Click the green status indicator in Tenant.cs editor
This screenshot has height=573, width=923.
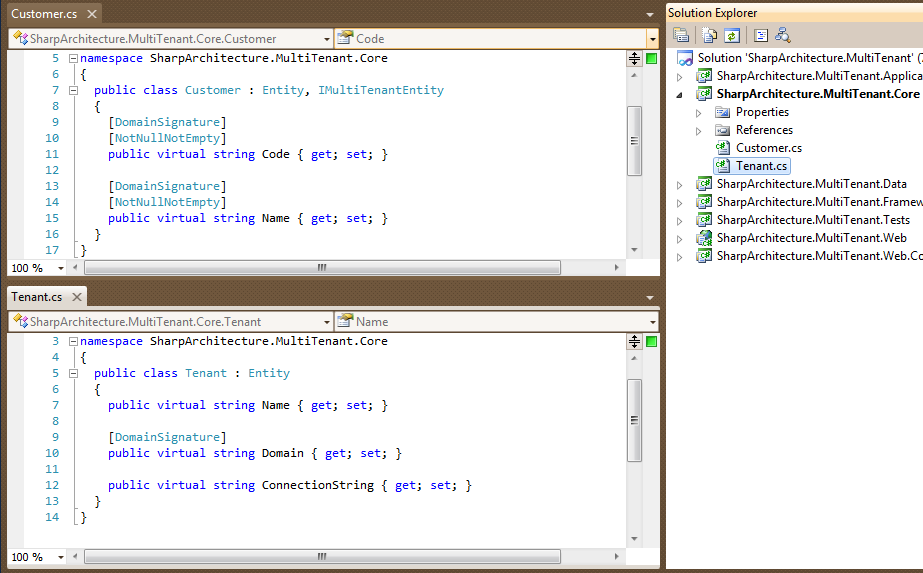[x=652, y=342]
